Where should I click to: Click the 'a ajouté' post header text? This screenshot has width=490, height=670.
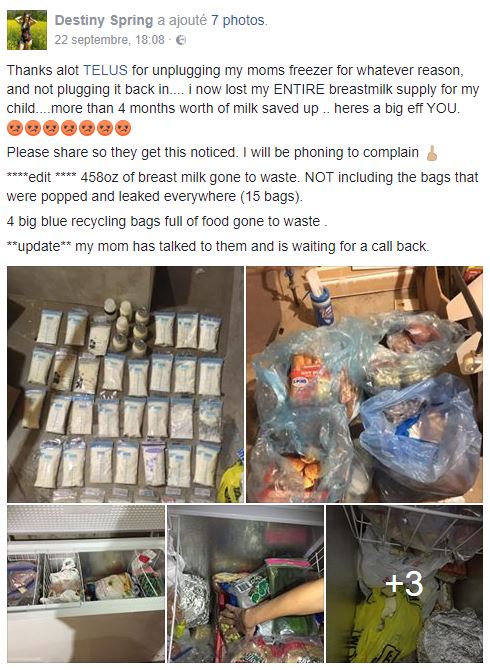click(182, 20)
